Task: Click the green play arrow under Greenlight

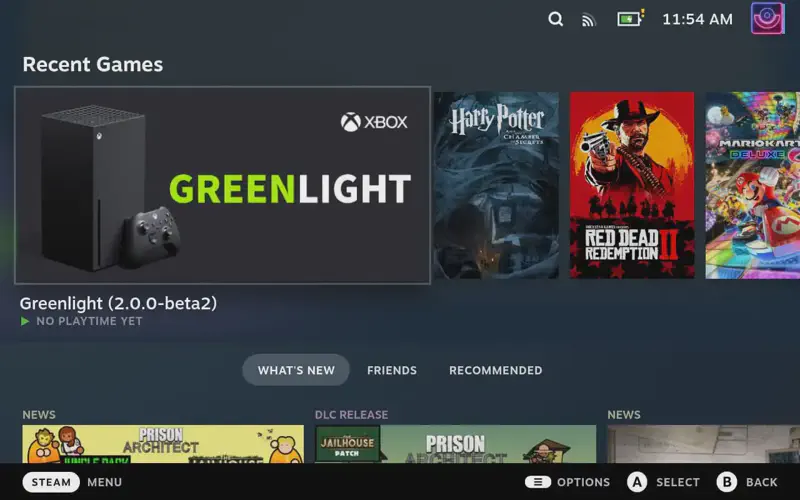Action: (26, 322)
